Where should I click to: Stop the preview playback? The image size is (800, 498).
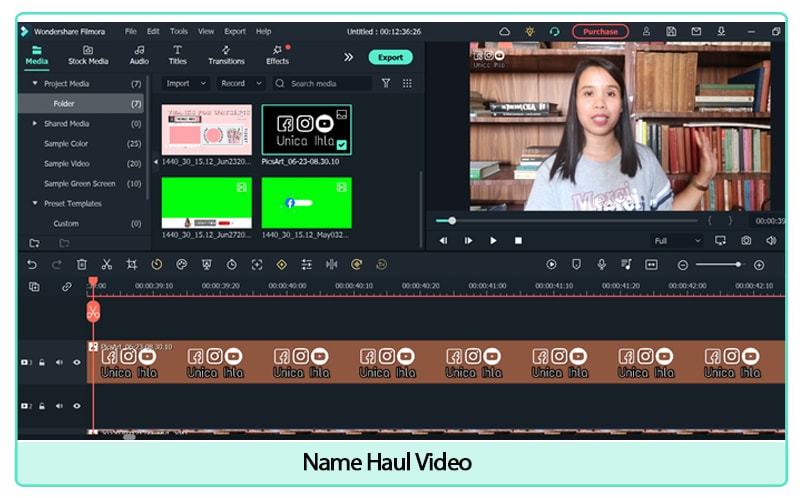[518, 240]
